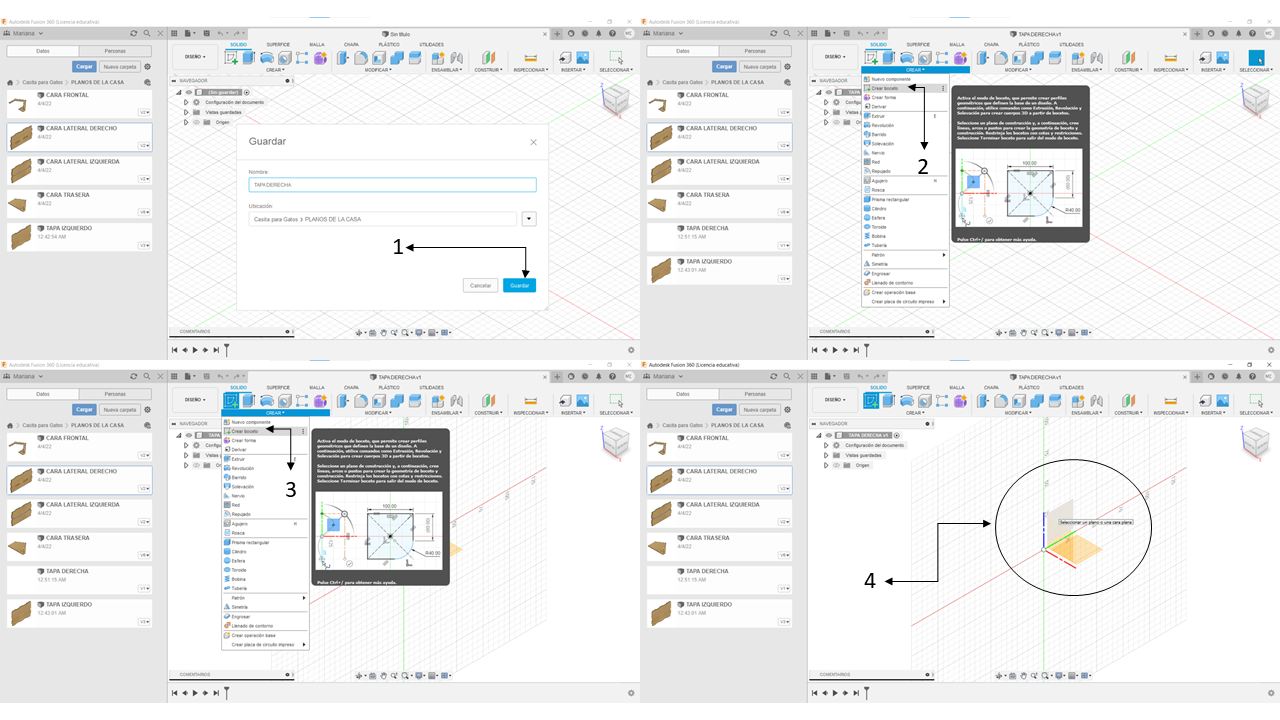Open the INSPECCIONAR dropdown in top-left screenshot
This screenshot has width=1280, height=720.
tap(531, 70)
